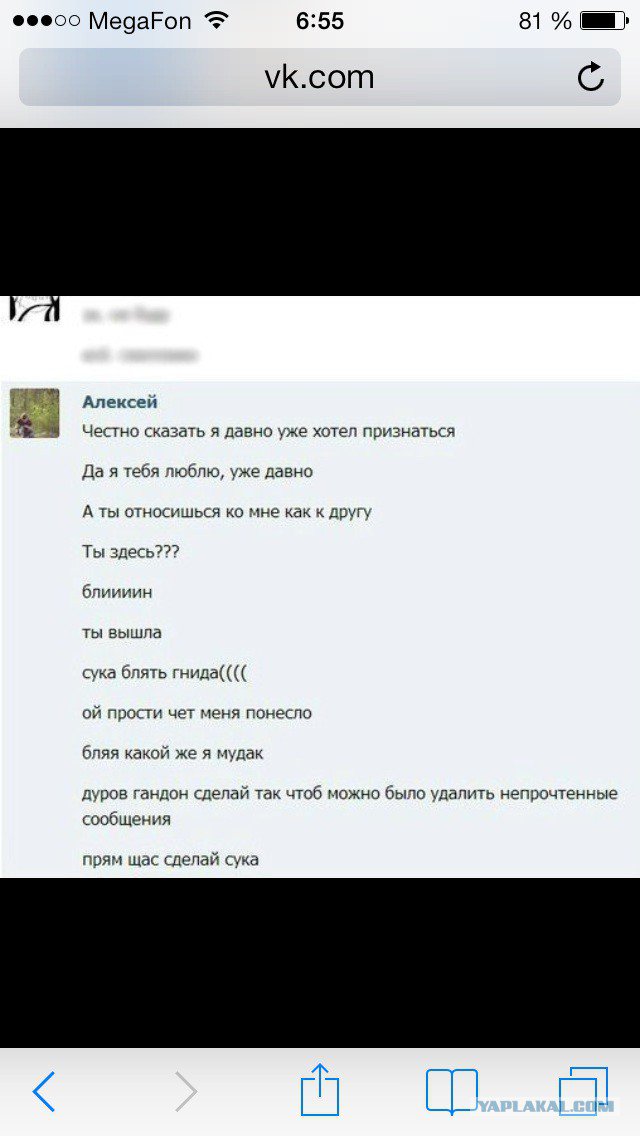Select message "Да я тебя люблю, уже давно"
The height and width of the screenshot is (1136, 640).
pos(197,472)
